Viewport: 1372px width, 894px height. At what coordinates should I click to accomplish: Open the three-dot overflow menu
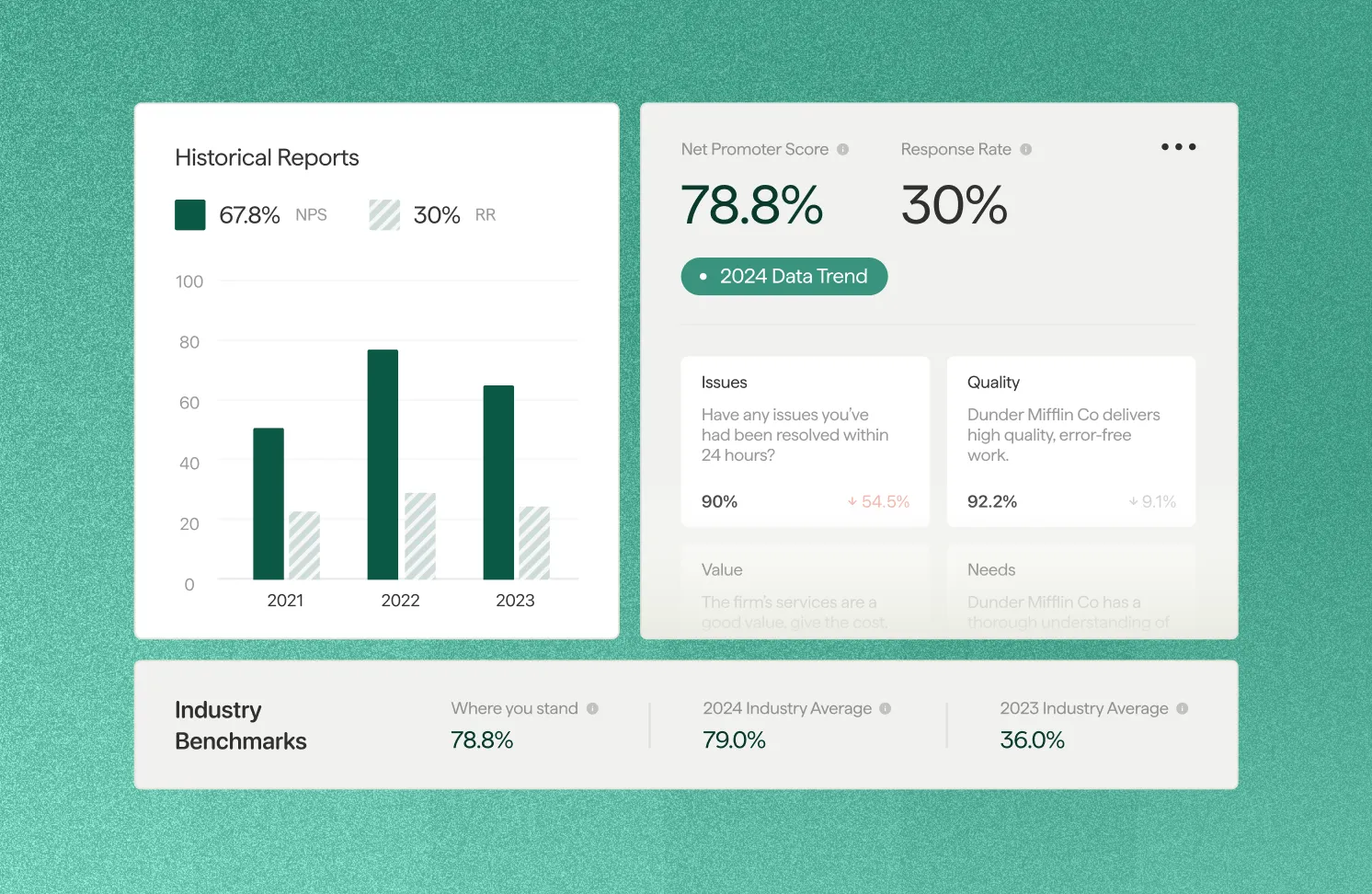pos(1178,146)
